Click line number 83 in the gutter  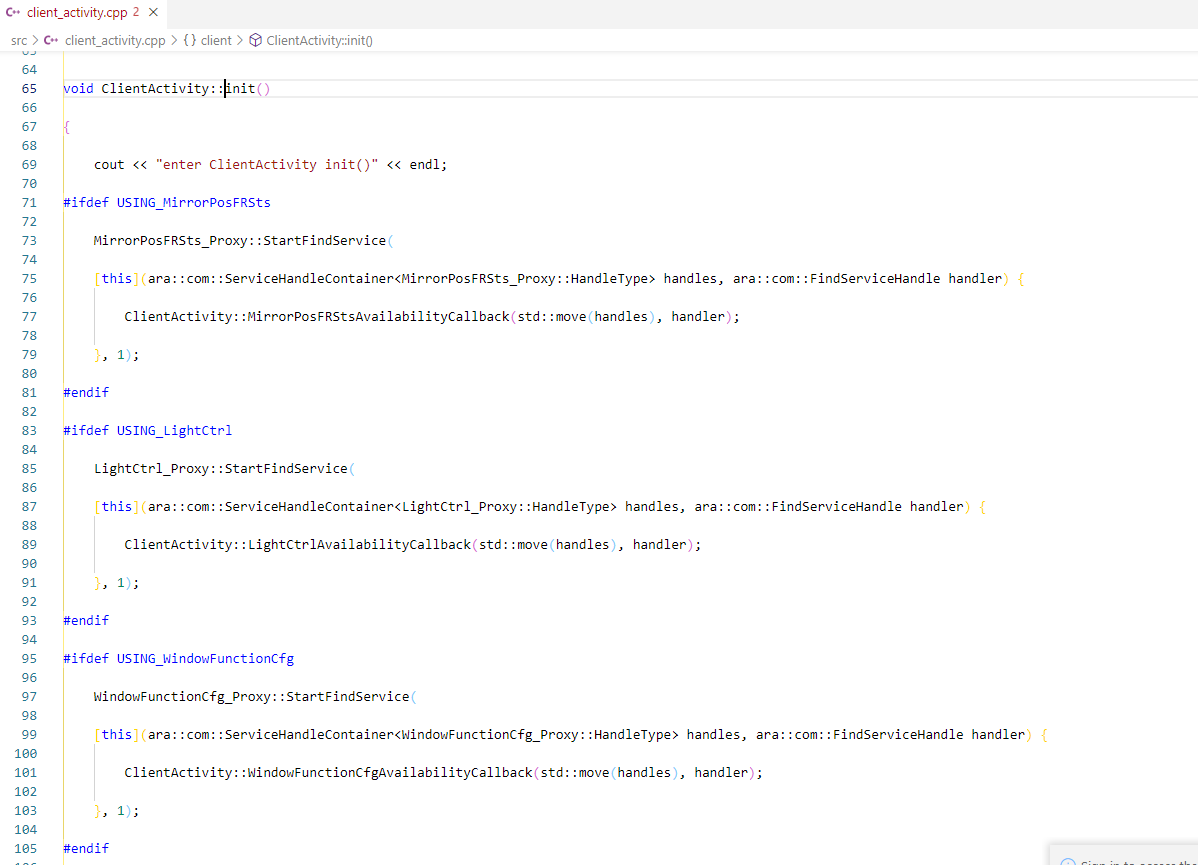coord(29,430)
